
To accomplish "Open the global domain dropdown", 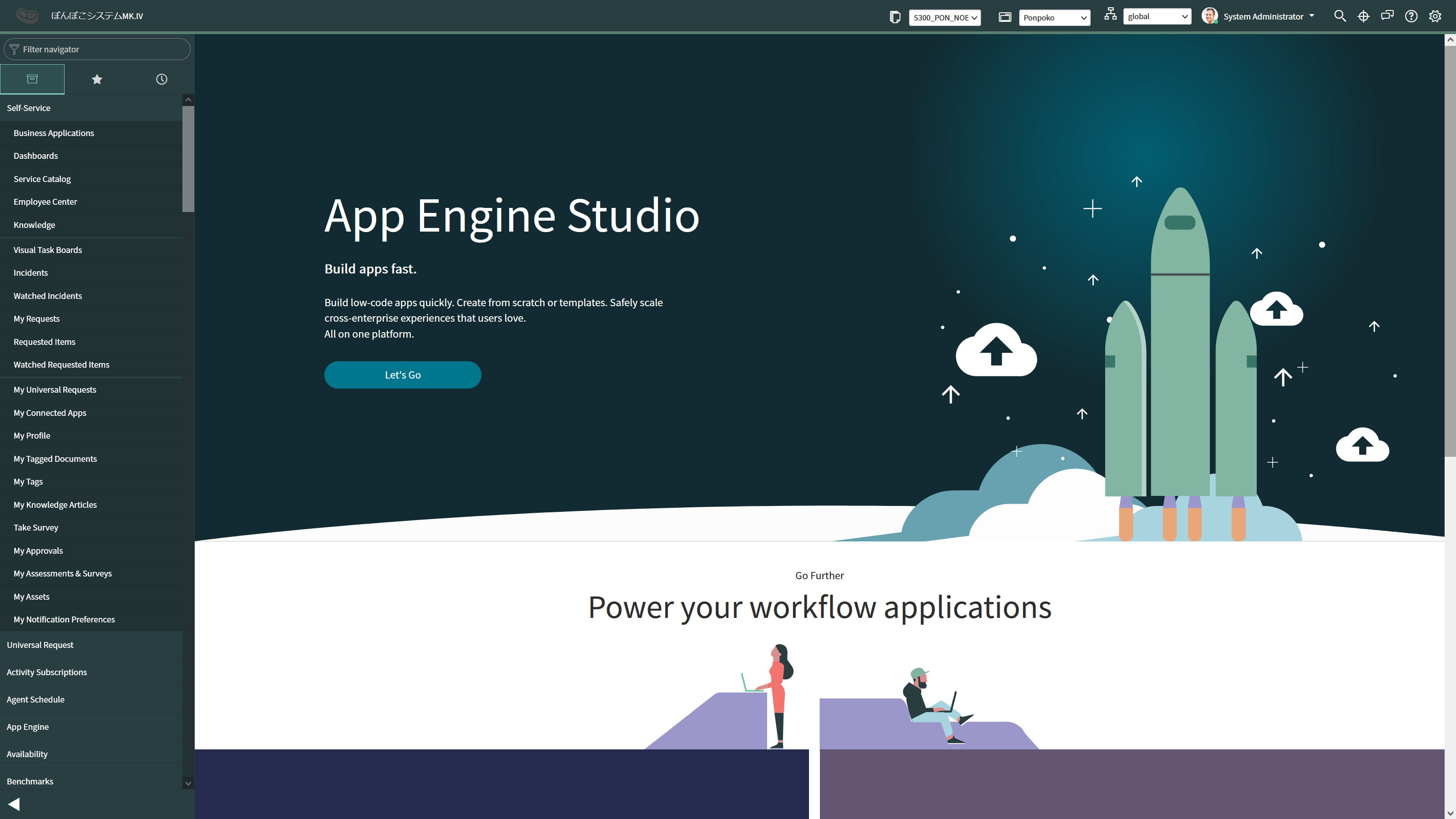I will (1157, 16).
